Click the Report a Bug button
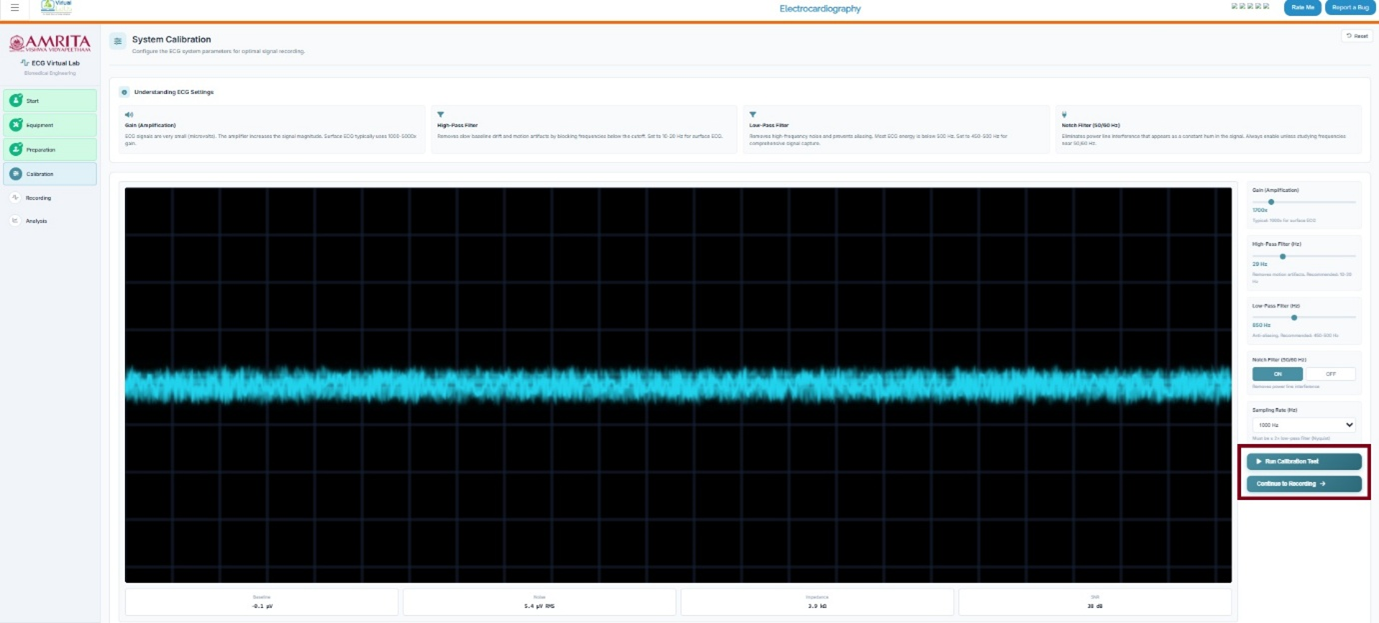This screenshot has height=623, width=1379. point(1350,7)
